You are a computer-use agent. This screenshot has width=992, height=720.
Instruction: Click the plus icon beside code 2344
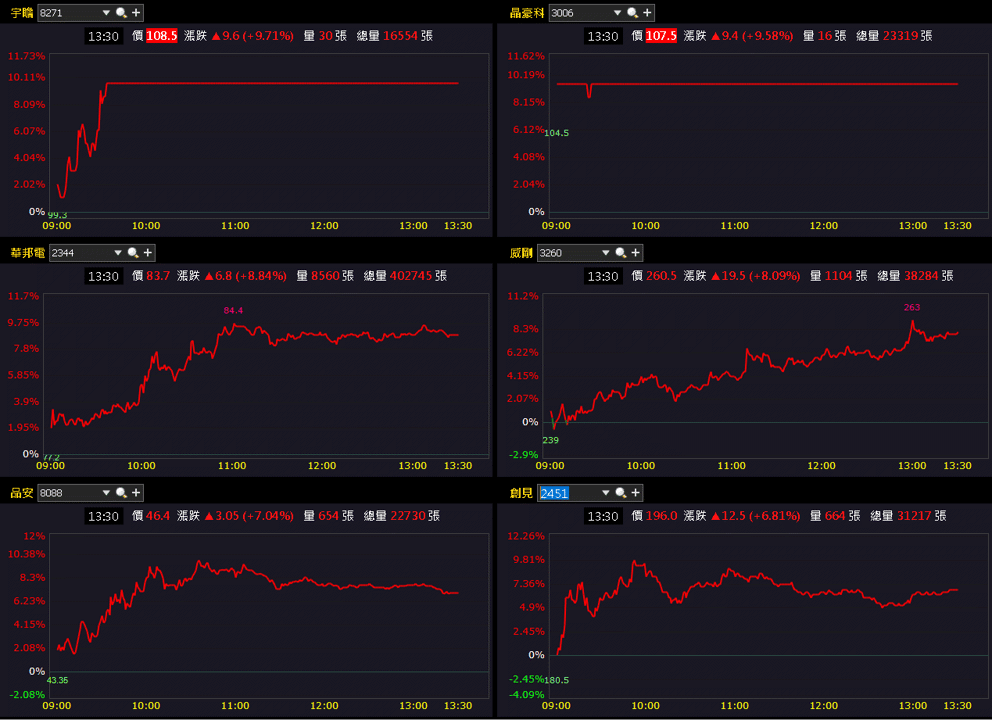[147, 252]
